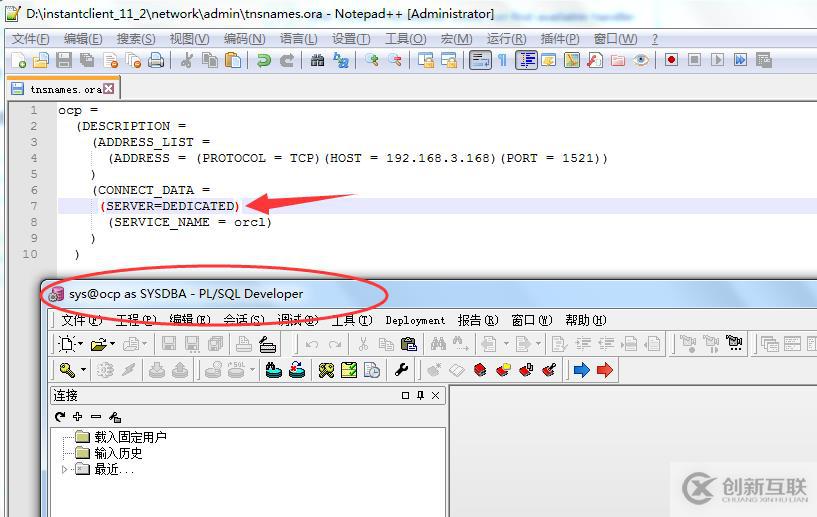Click plus Add connection in 连接 panel
This screenshot has width=817, height=517.
pyautogui.click(x=78, y=416)
